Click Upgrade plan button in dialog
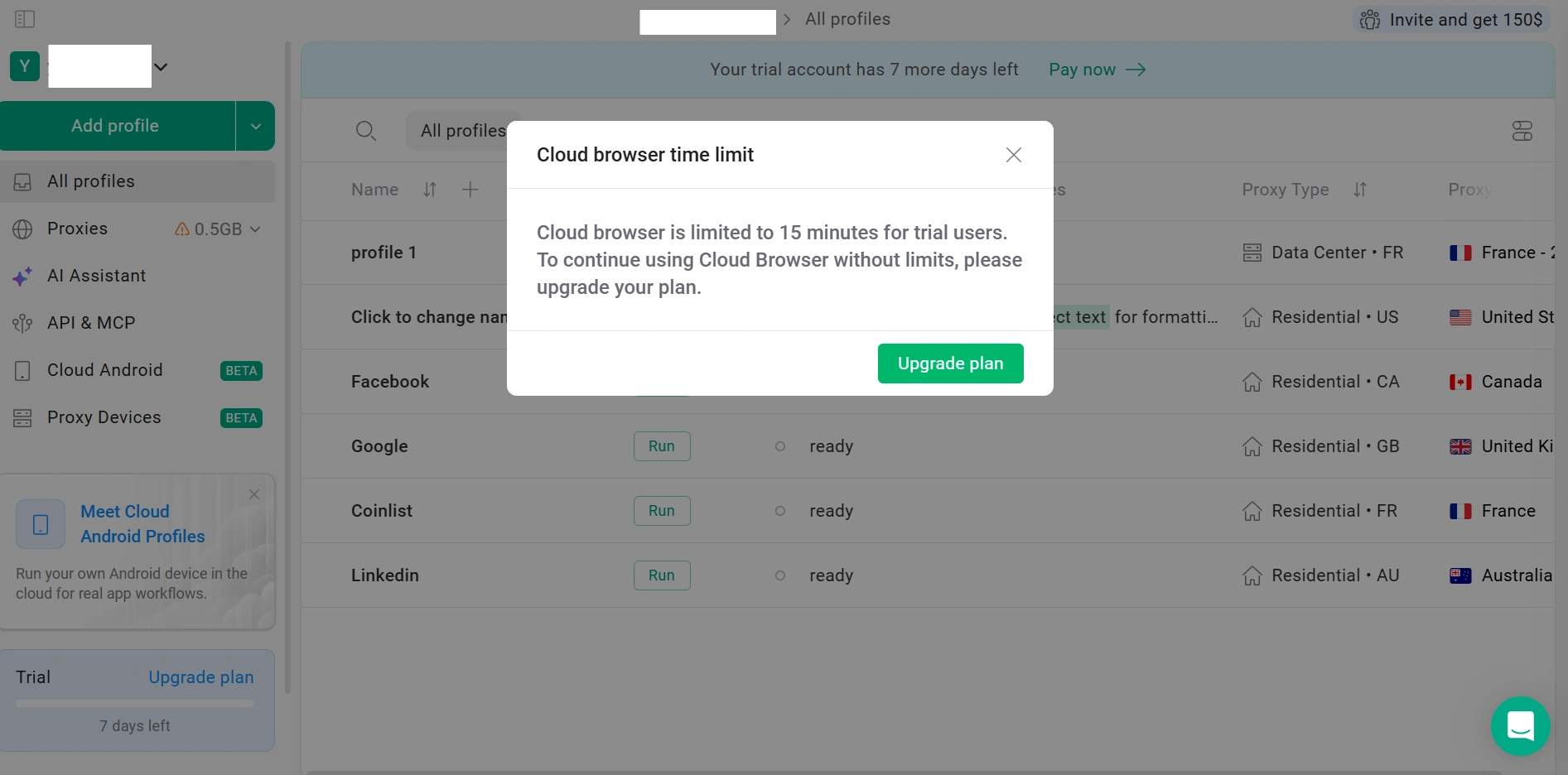The height and width of the screenshot is (775, 1568). coord(951,363)
